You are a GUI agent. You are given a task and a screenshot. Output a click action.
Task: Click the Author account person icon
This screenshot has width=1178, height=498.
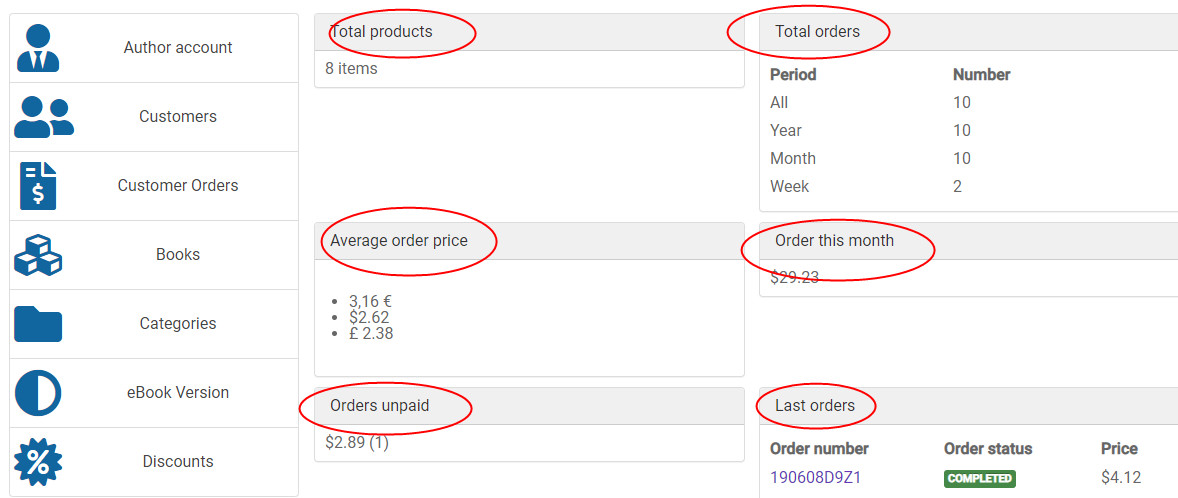click(38, 48)
